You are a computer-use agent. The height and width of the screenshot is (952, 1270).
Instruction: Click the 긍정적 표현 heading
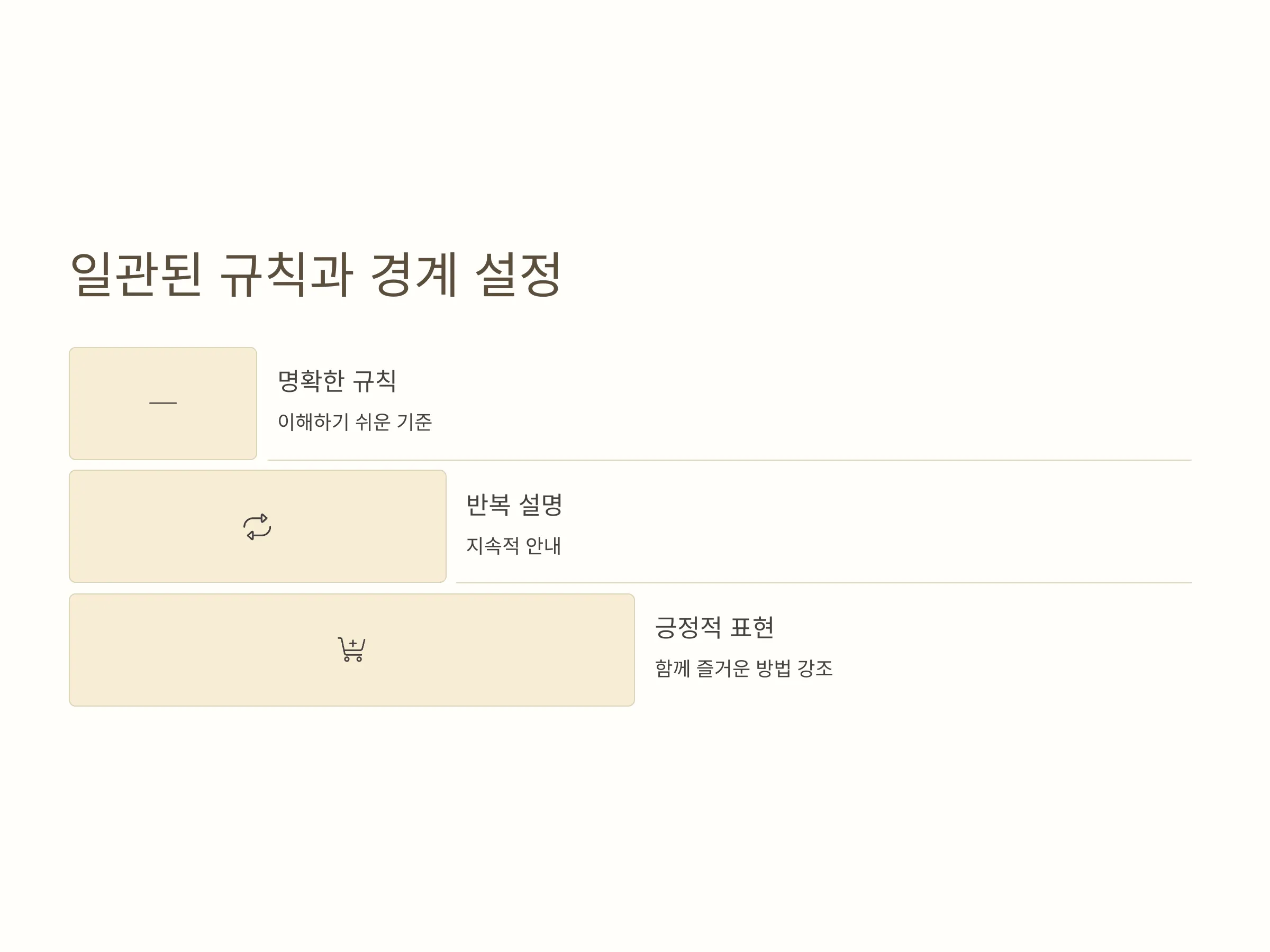(714, 627)
